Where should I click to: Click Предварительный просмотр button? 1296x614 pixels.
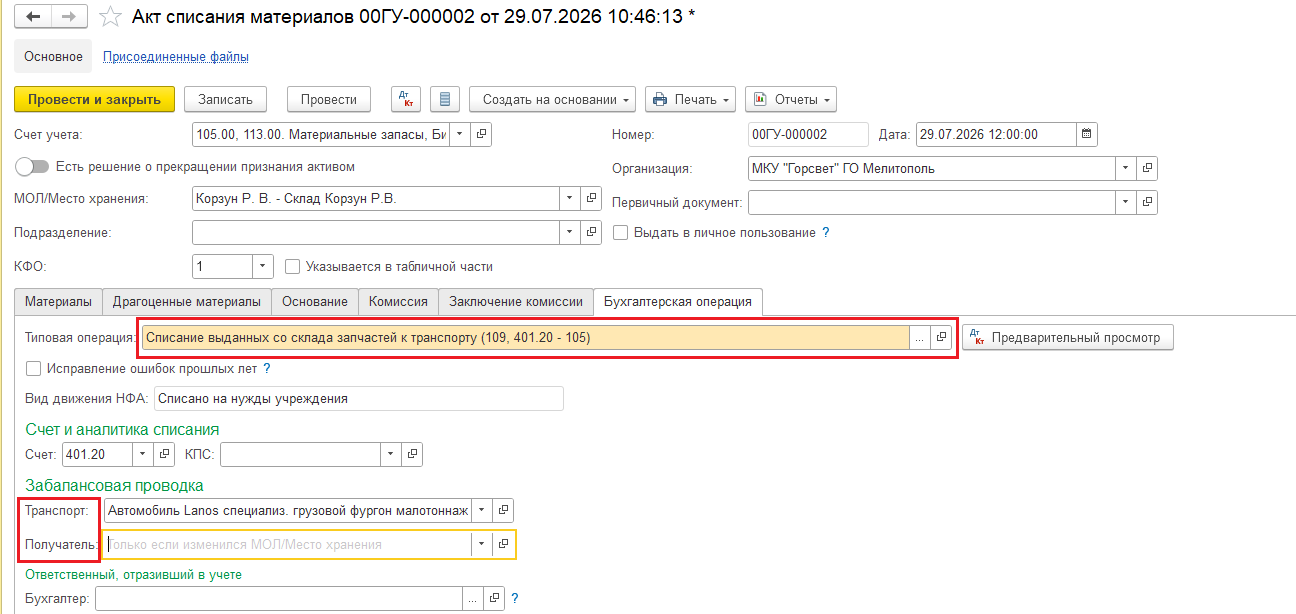coord(1068,338)
